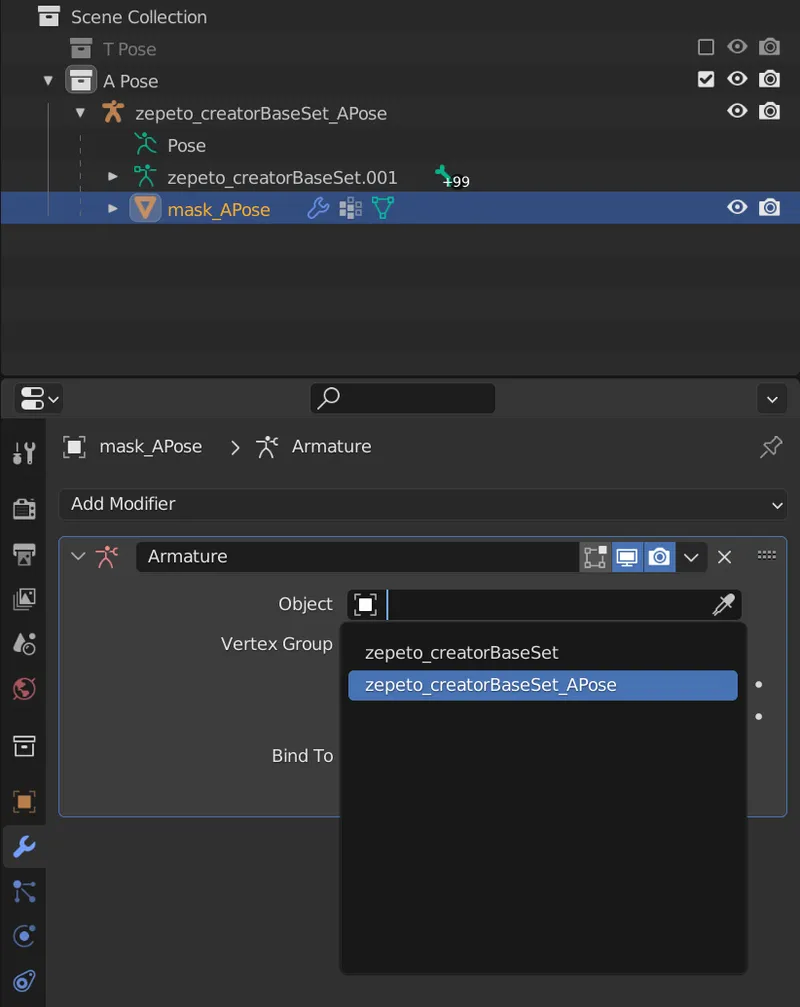Toggle Armature modifier edit mode display
The image size is (800, 1007).
point(595,557)
